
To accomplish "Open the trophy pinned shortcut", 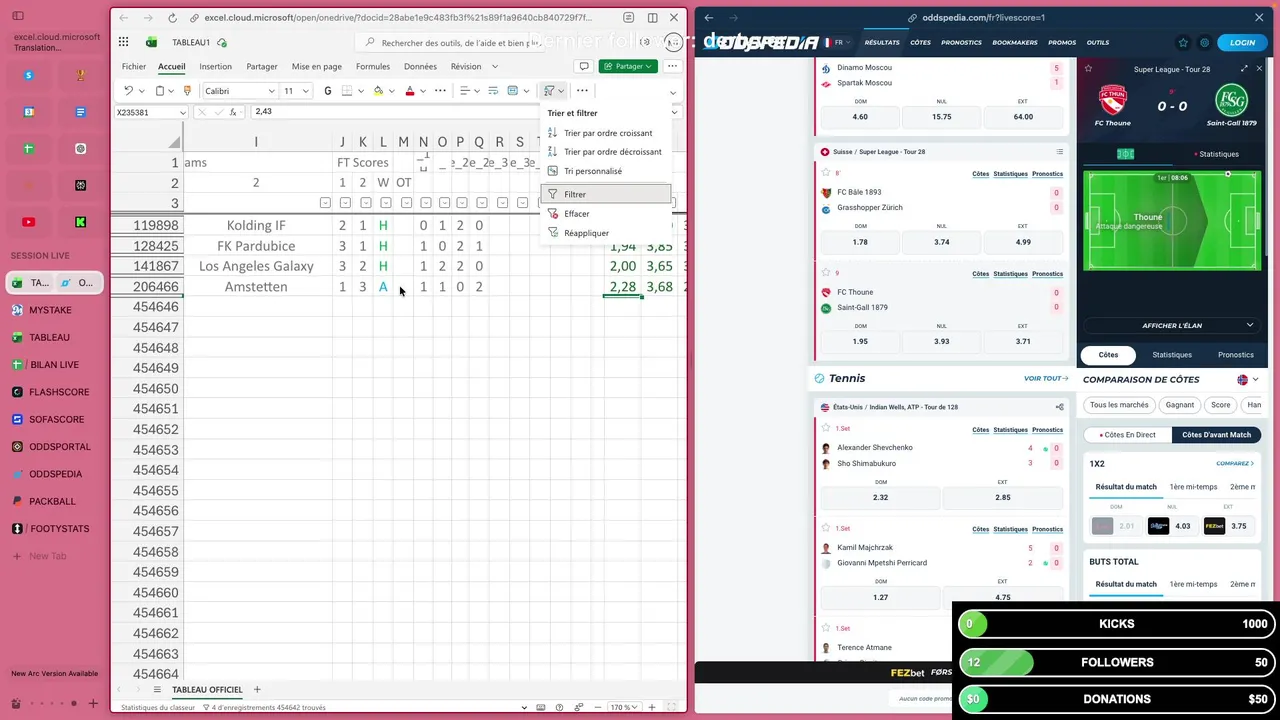I will (81, 75).
